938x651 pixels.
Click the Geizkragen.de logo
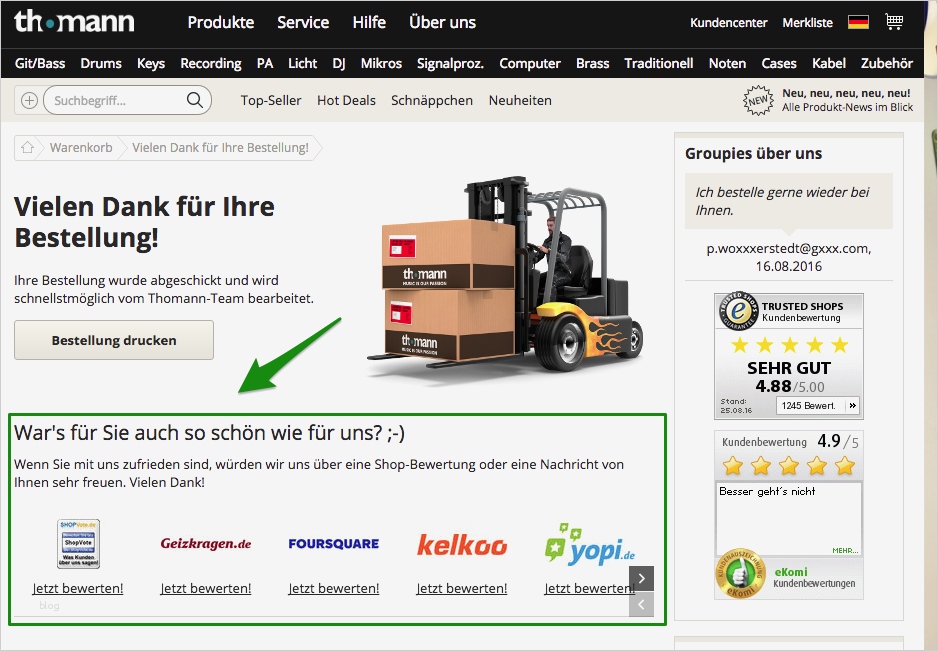pyautogui.click(x=206, y=544)
